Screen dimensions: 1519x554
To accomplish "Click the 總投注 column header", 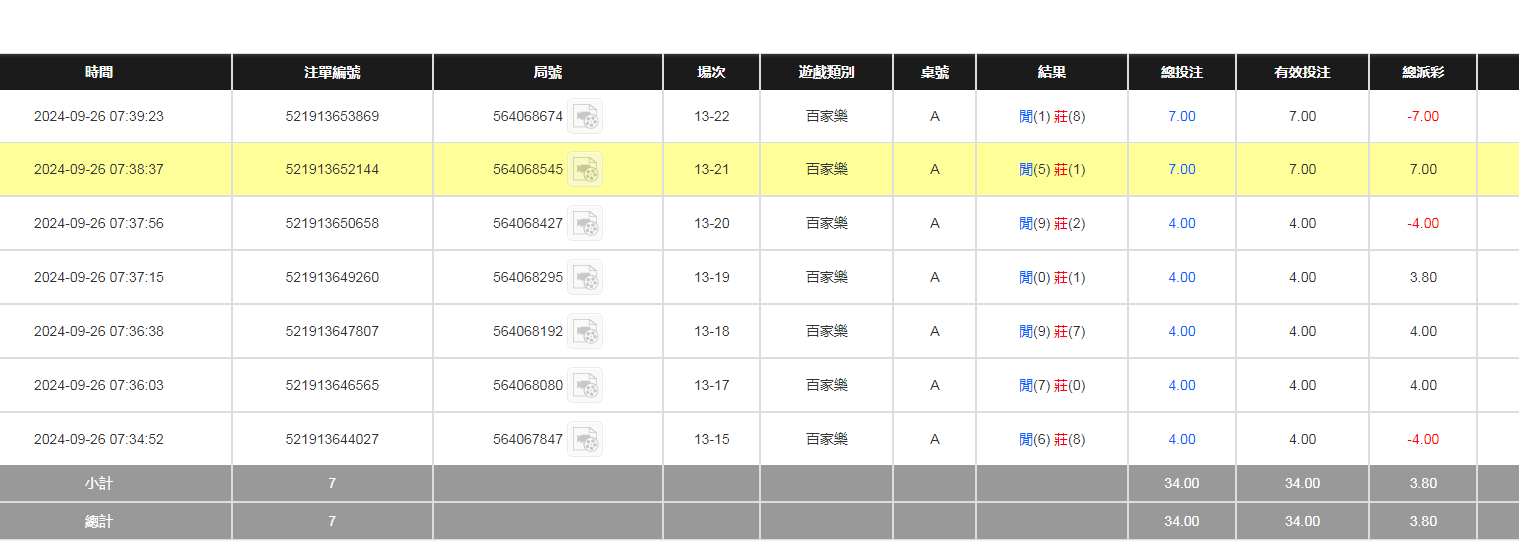I will coord(1181,72).
